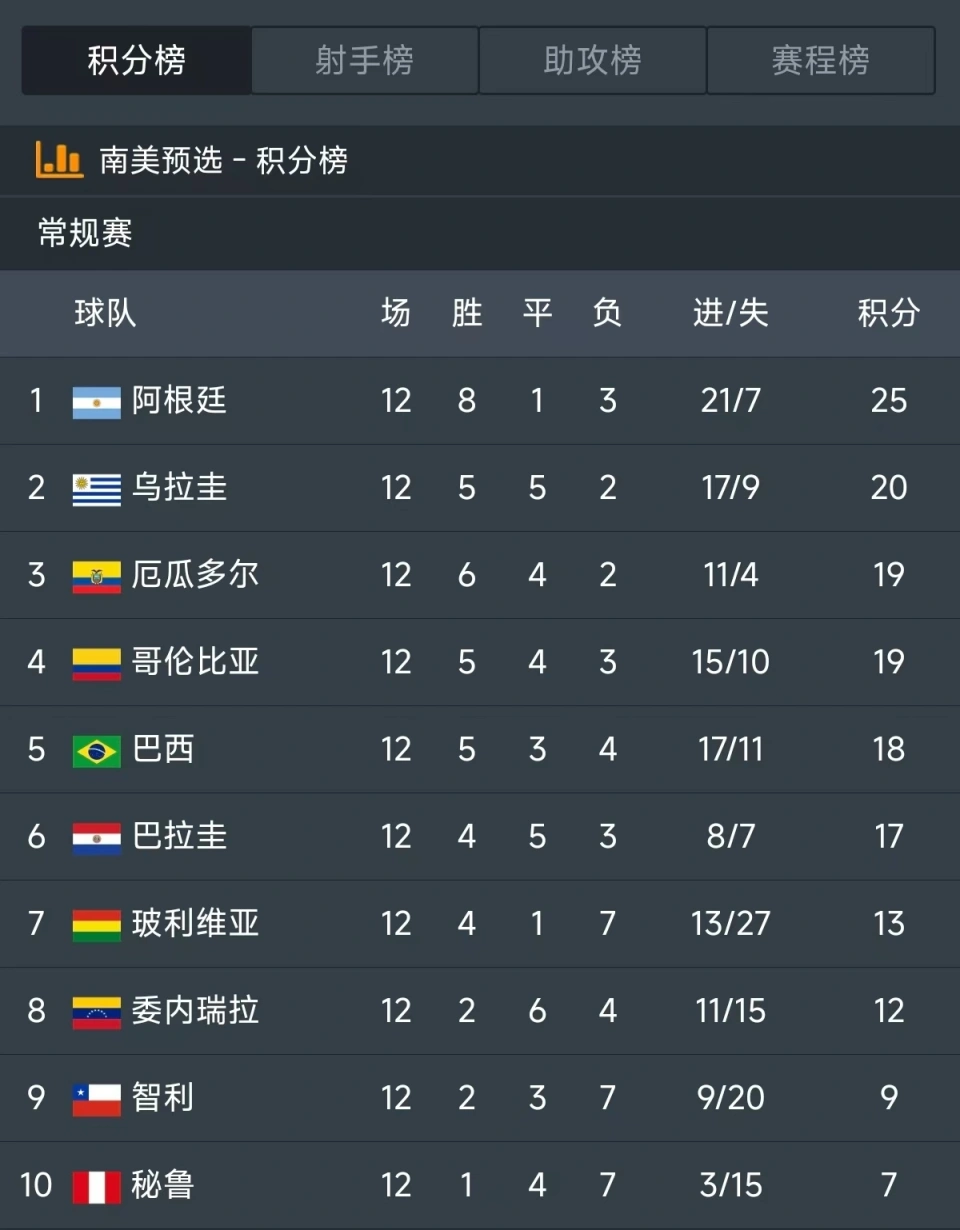Open the 赛程榜 tab
This screenshot has width=960, height=1230.
[x=820, y=61]
